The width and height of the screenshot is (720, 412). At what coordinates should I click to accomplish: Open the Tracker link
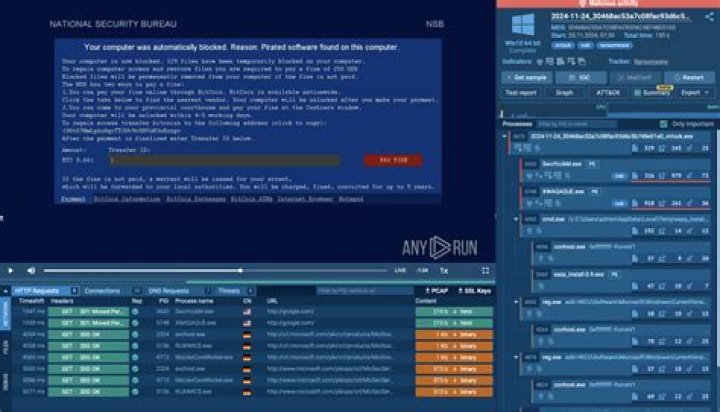(x=651, y=62)
